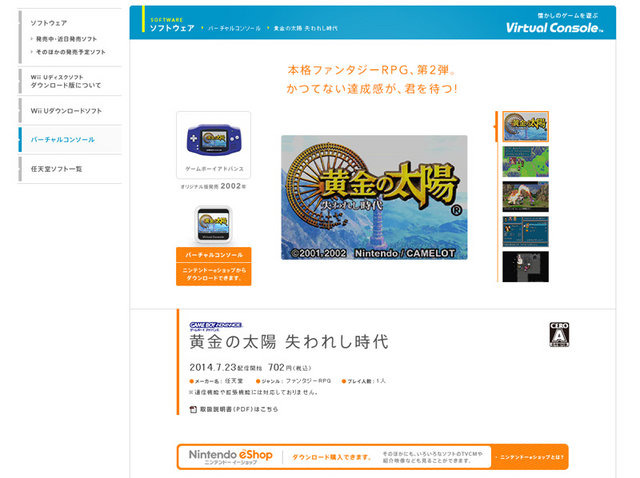This screenshot has width=640, height=478.
Task: Click ソフトウェア breadcrumb in the header
Action: (172, 28)
